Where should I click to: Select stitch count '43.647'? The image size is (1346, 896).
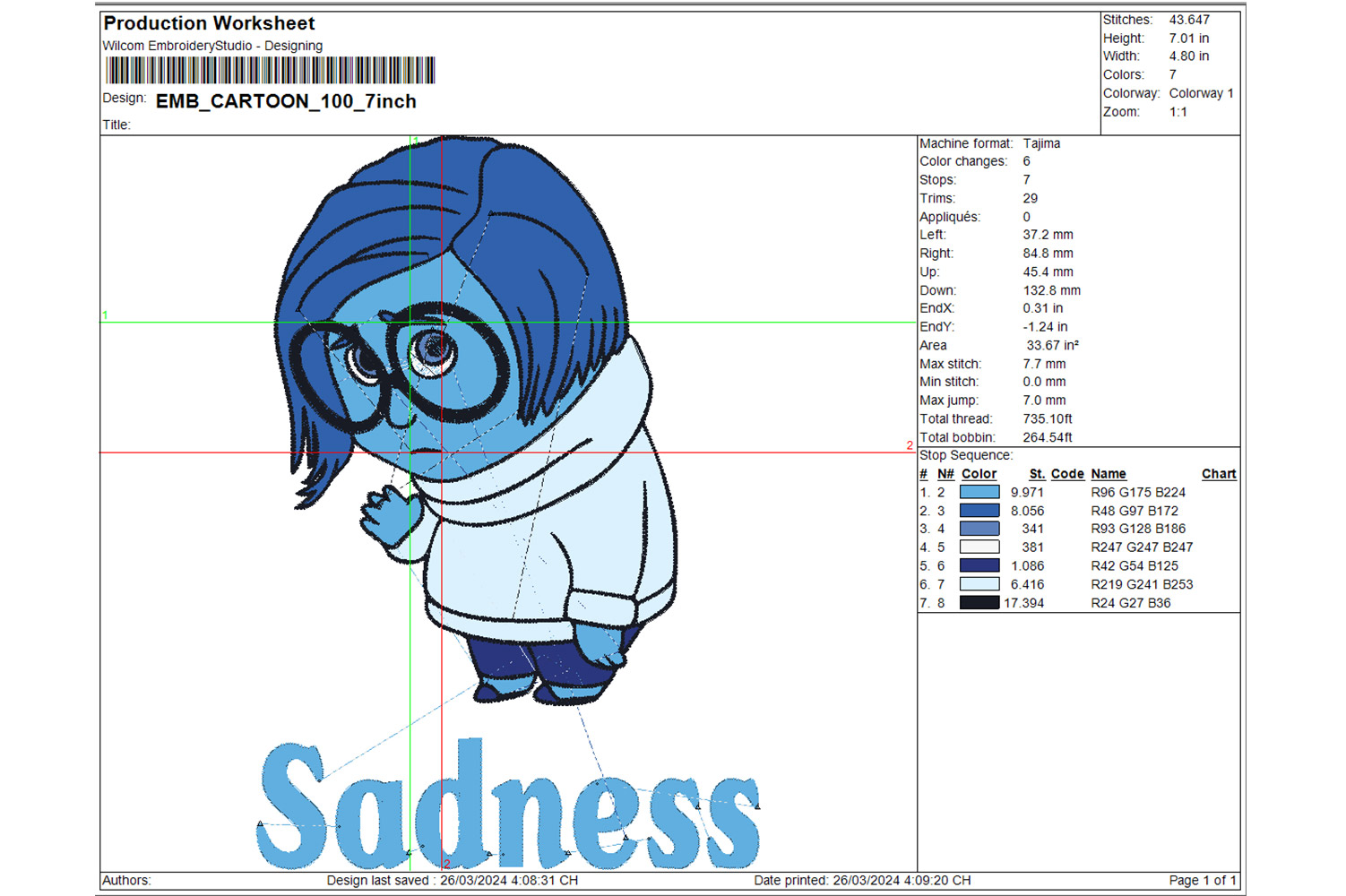1189,20
